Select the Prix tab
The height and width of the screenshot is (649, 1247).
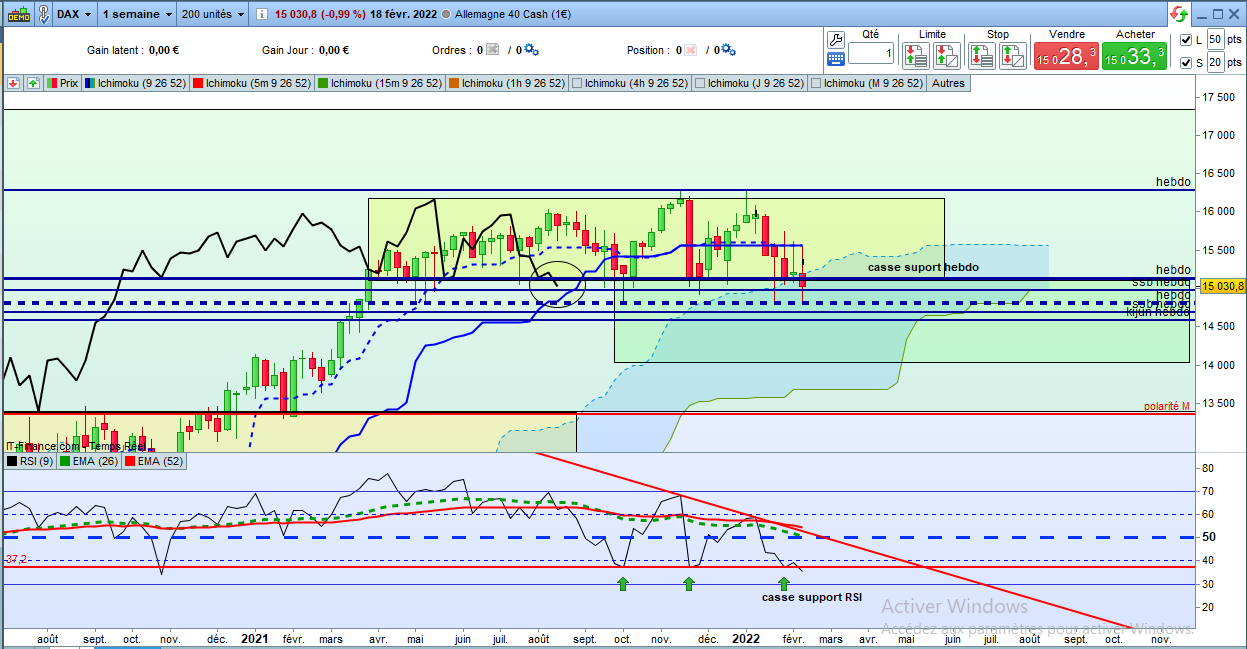pyautogui.click(x=62, y=83)
